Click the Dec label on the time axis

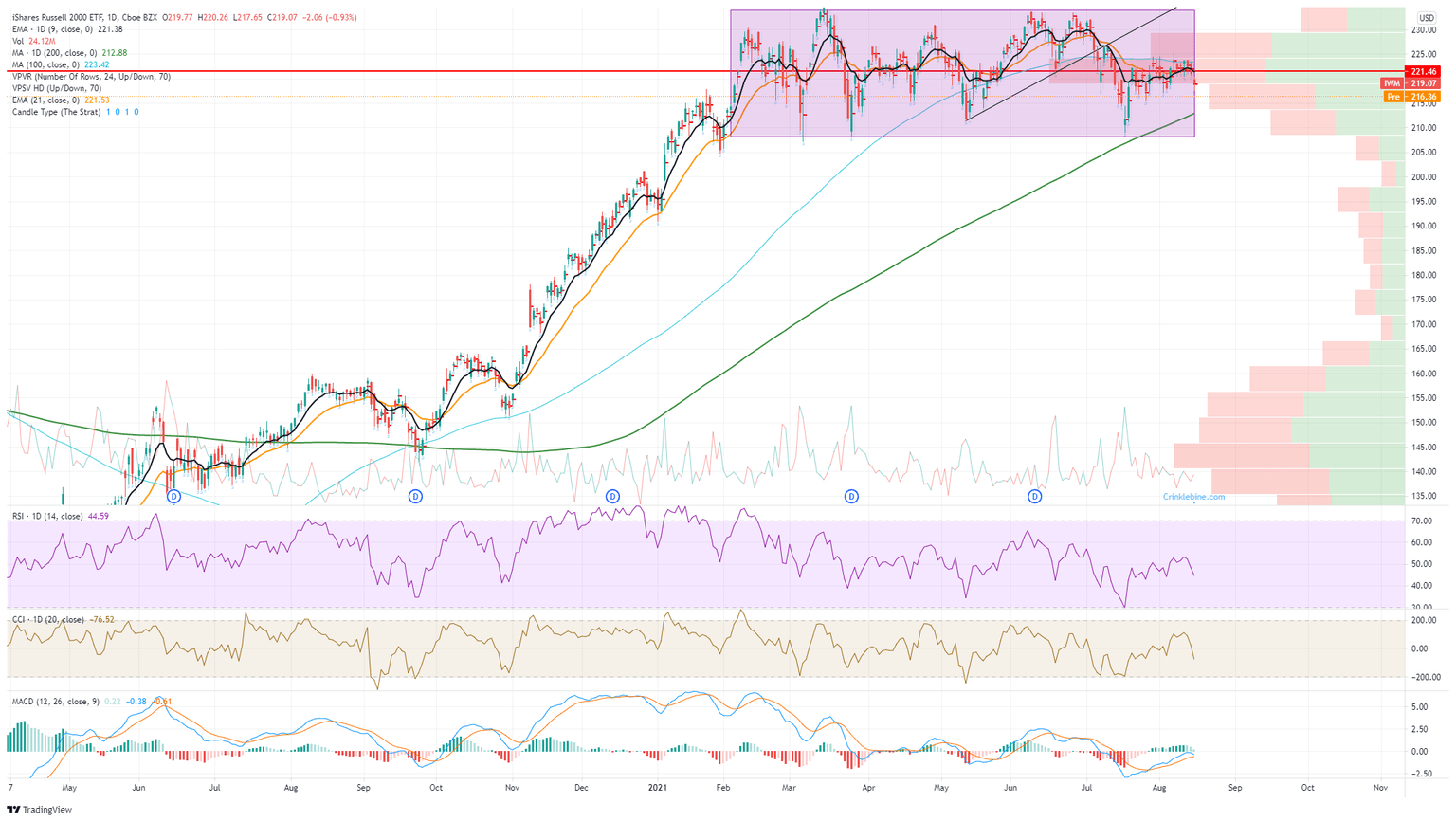[581, 788]
